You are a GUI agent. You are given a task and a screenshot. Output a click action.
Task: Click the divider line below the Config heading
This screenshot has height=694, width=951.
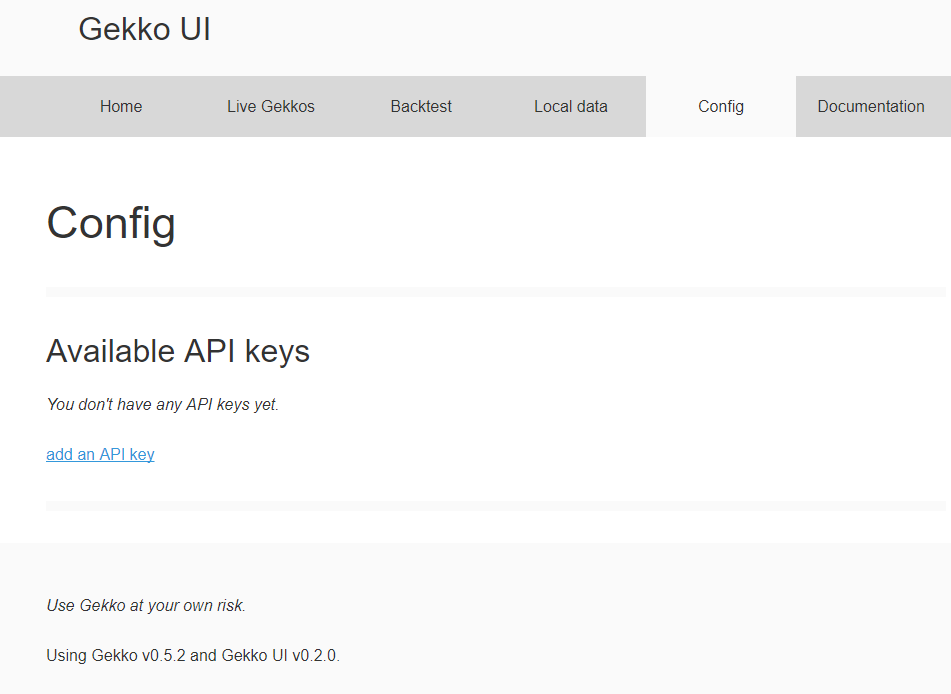pyautogui.click(x=495, y=292)
